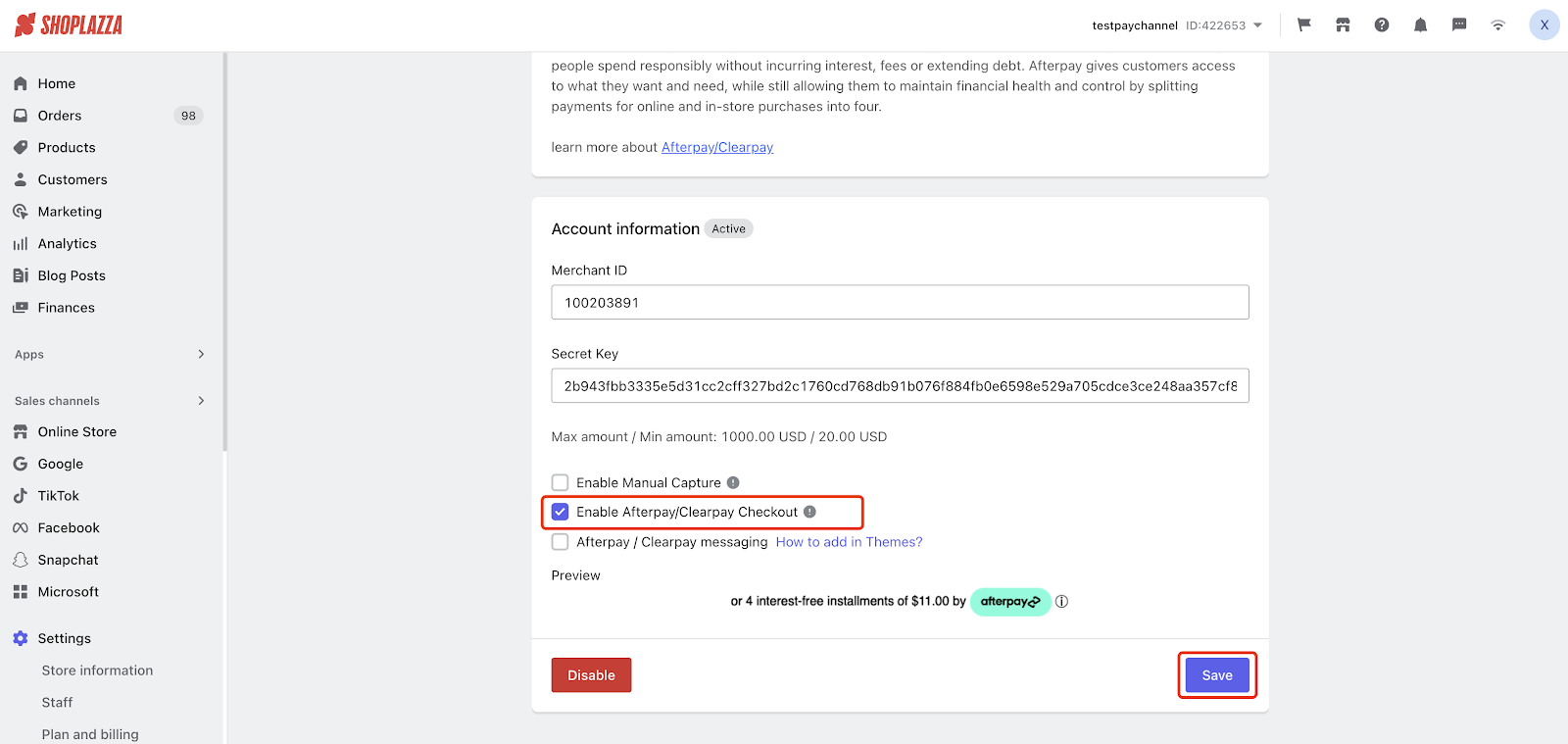Viewport: 1568px width, 744px height.
Task: Click the Shoplazza logo
Action: pyautogui.click(x=69, y=25)
